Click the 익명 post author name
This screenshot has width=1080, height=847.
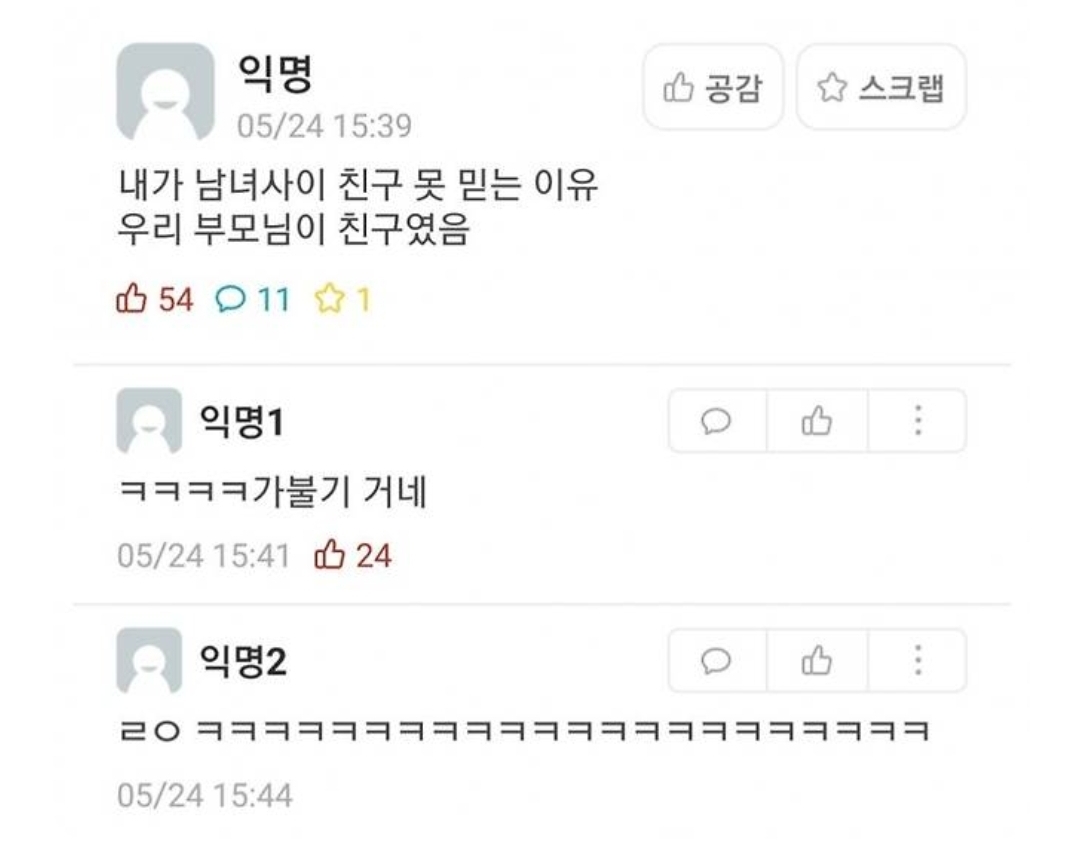[276, 73]
